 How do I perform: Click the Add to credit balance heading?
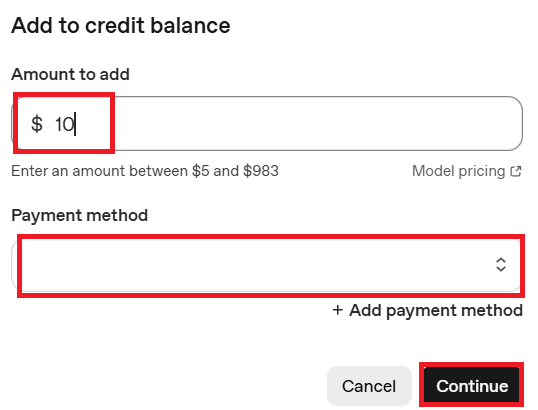[121, 26]
